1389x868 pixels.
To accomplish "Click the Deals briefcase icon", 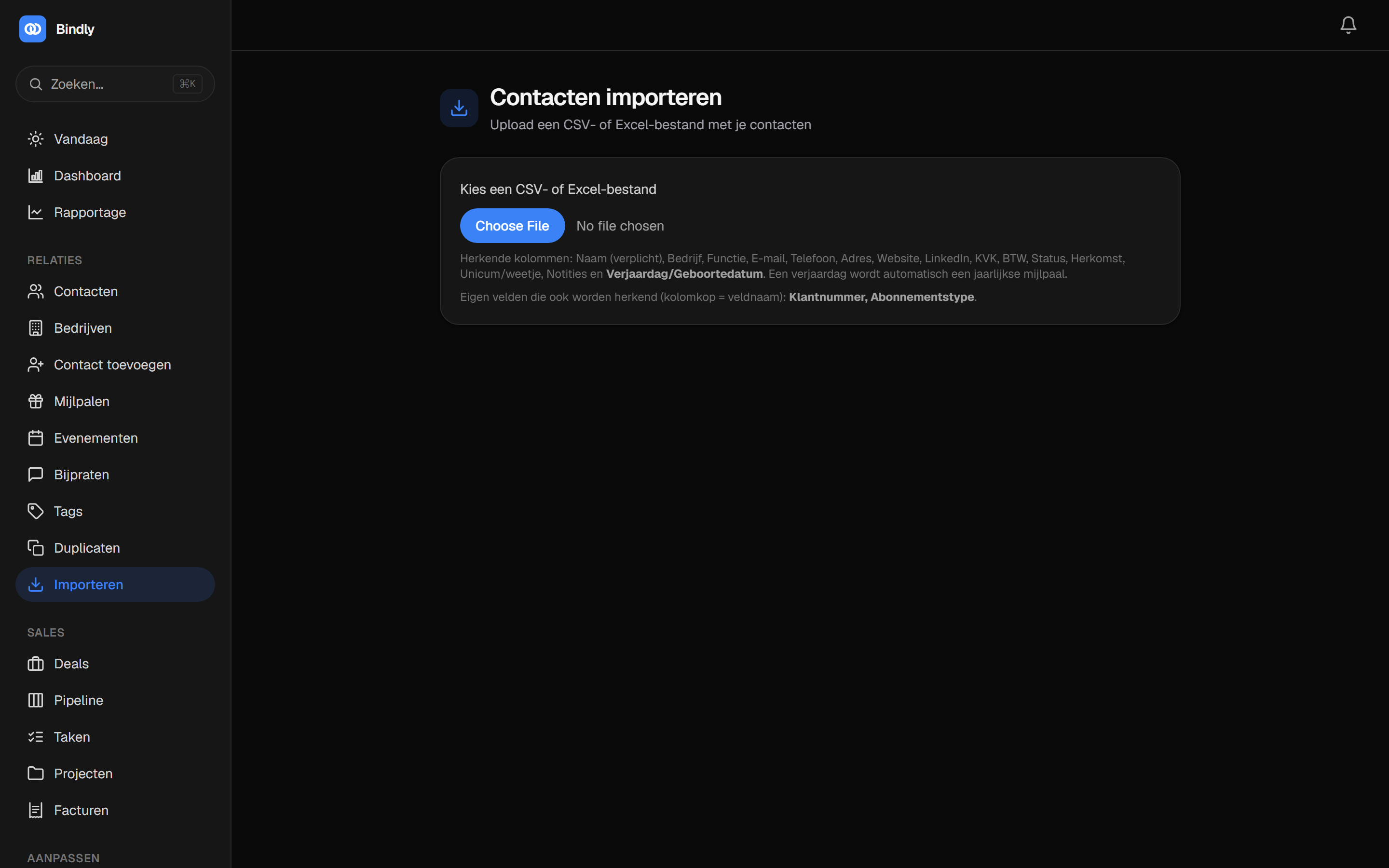I will [36, 664].
